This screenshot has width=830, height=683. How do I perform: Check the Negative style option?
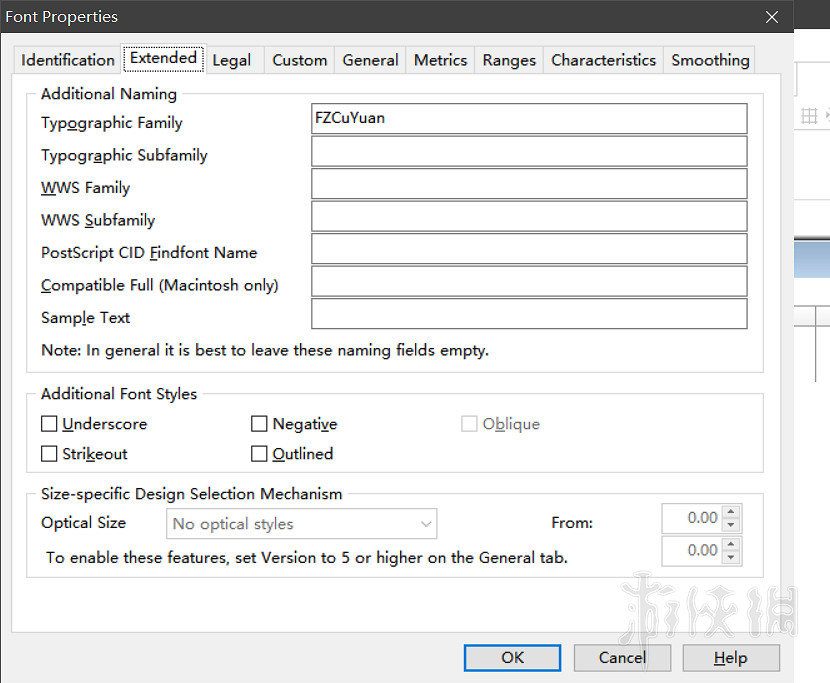pyautogui.click(x=259, y=424)
